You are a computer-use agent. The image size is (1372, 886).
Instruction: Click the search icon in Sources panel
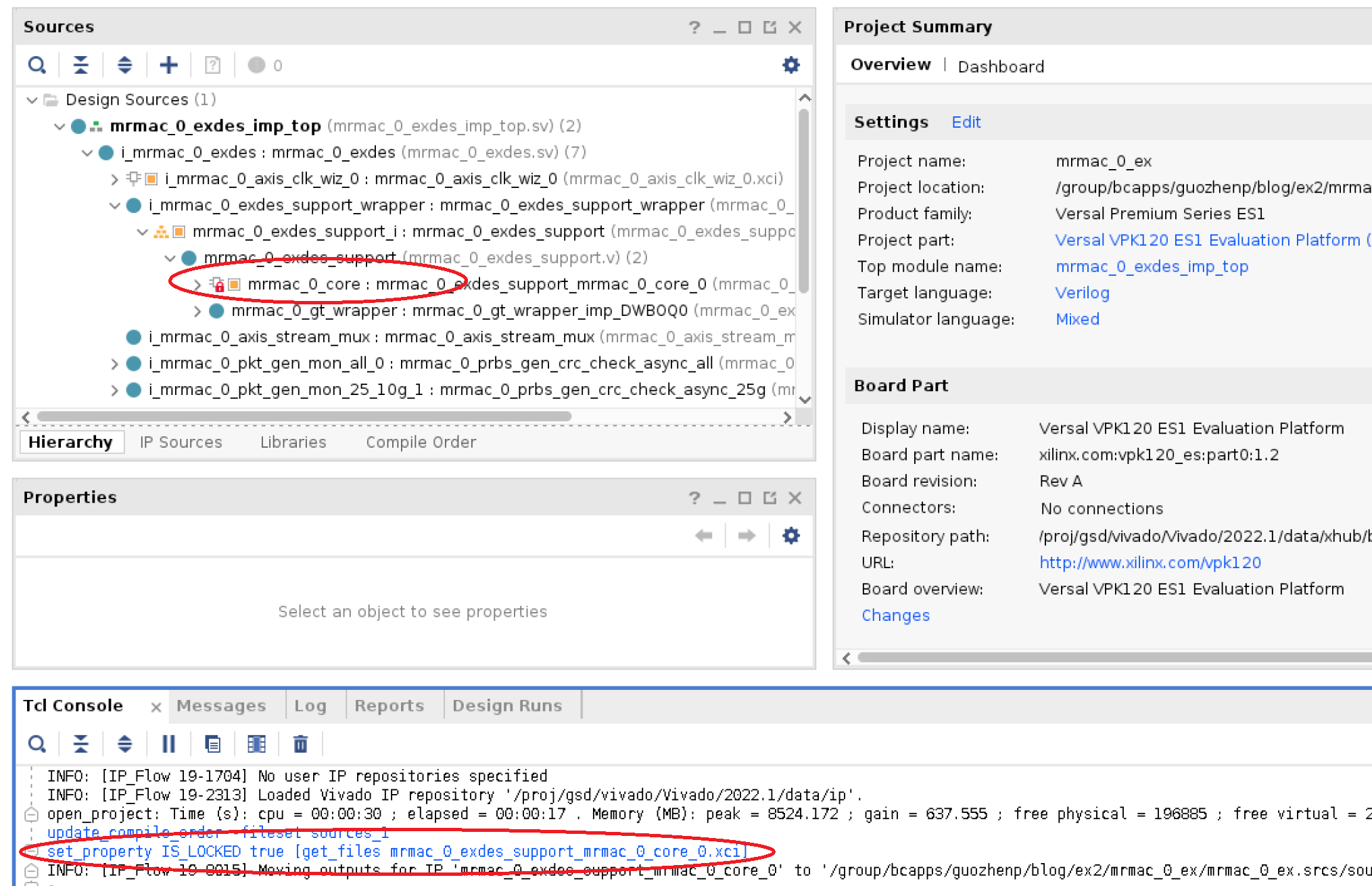(x=37, y=66)
